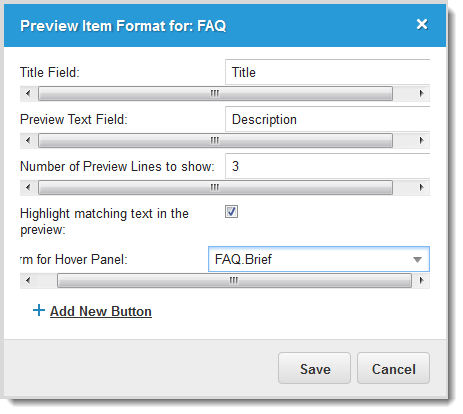Cancel the preview format changes
This screenshot has height=414, width=463.
tap(393, 368)
